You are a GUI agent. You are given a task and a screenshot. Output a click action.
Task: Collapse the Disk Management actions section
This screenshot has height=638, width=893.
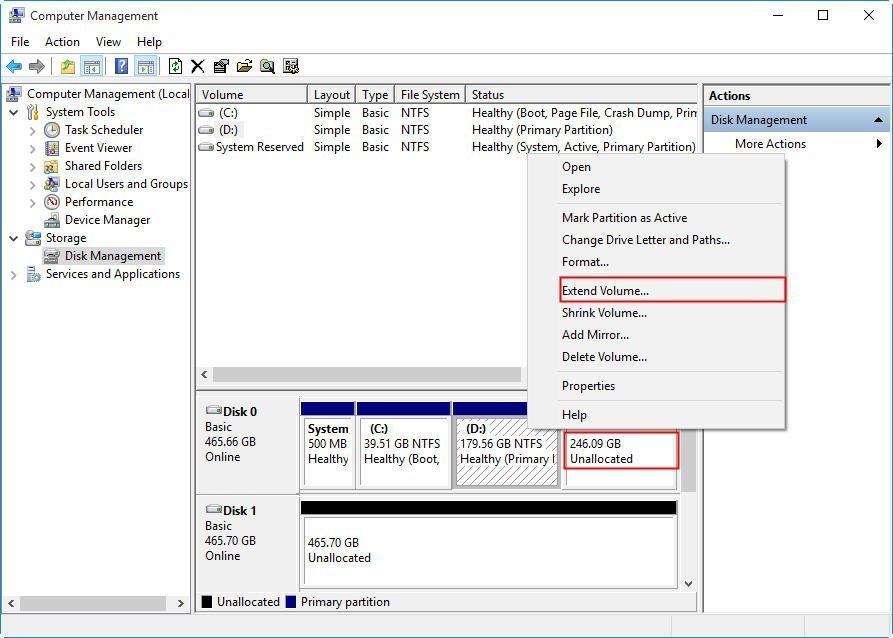[x=878, y=120]
